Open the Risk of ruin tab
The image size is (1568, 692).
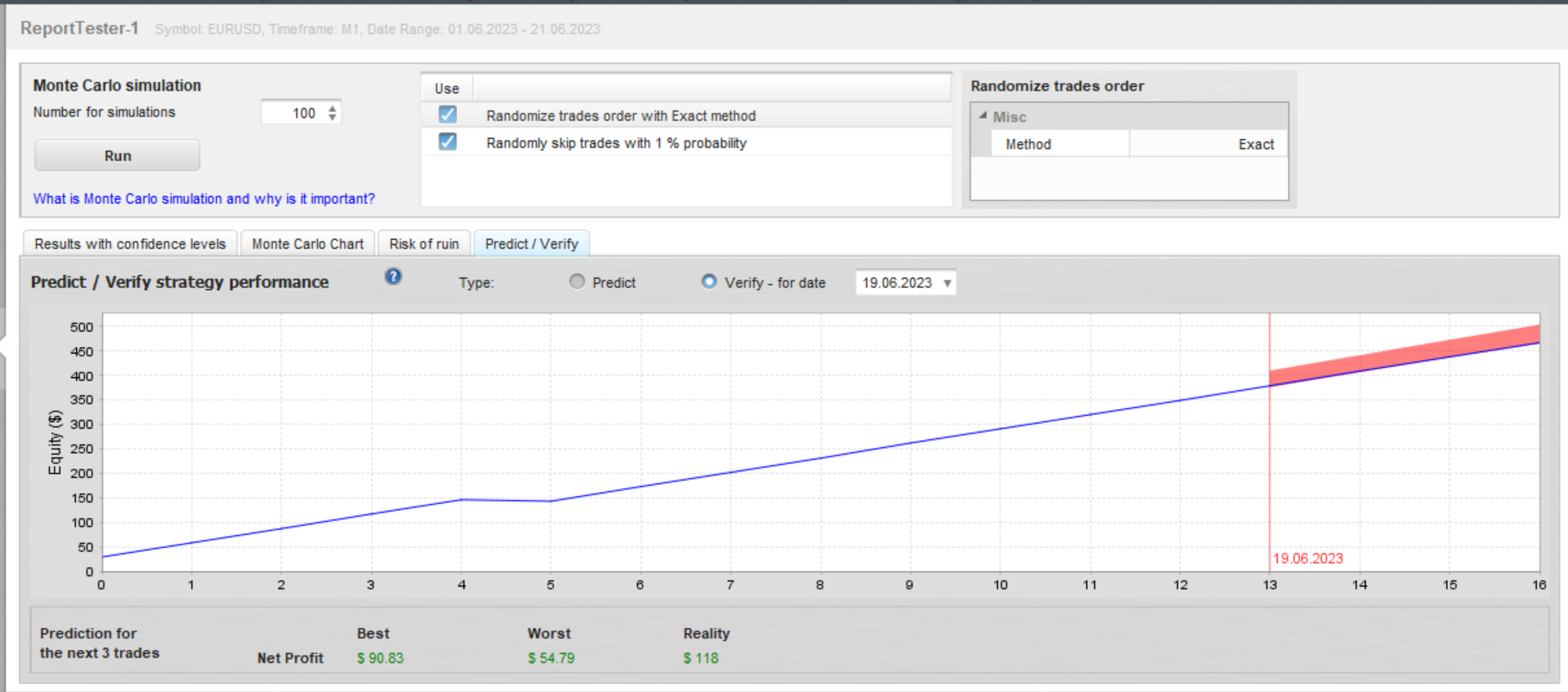(x=424, y=244)
